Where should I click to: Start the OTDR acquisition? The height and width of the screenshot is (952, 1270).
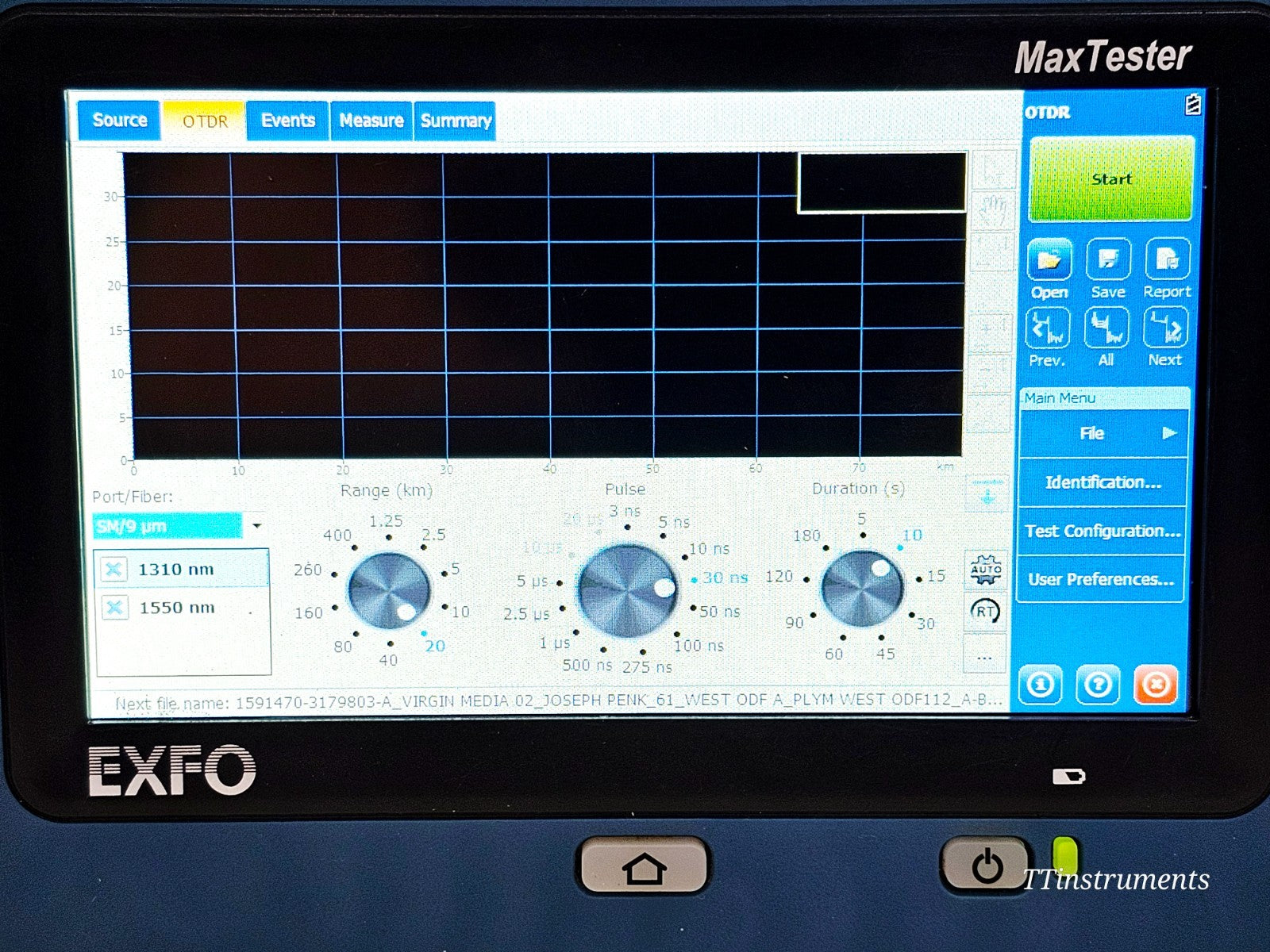(1110, 179)
